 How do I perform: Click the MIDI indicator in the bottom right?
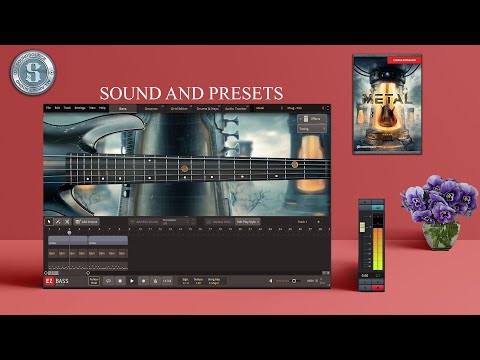[312, 281]
